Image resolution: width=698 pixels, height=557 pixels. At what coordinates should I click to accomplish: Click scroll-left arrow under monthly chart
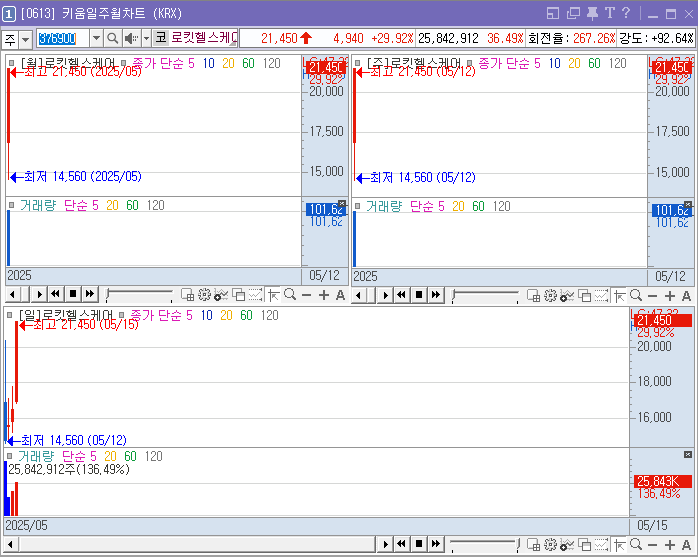click(12, 294)
